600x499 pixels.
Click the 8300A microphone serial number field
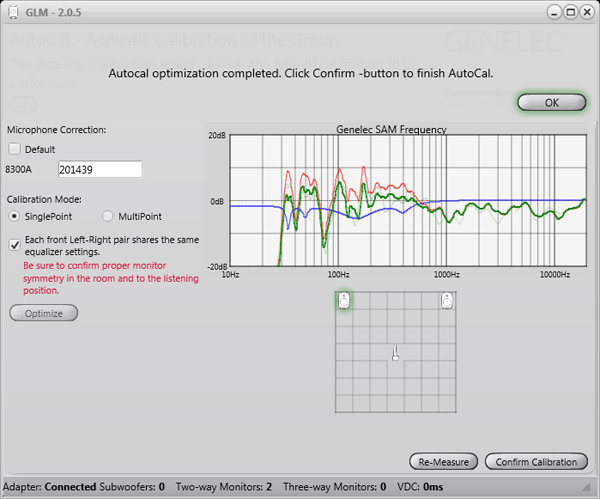[99, 170]
